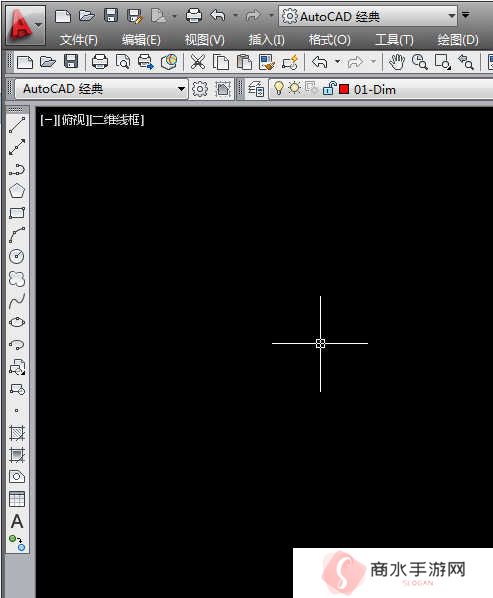Open the 格式(O) menu
Screen dimensions: 493x598
click(x=329, y=40)
